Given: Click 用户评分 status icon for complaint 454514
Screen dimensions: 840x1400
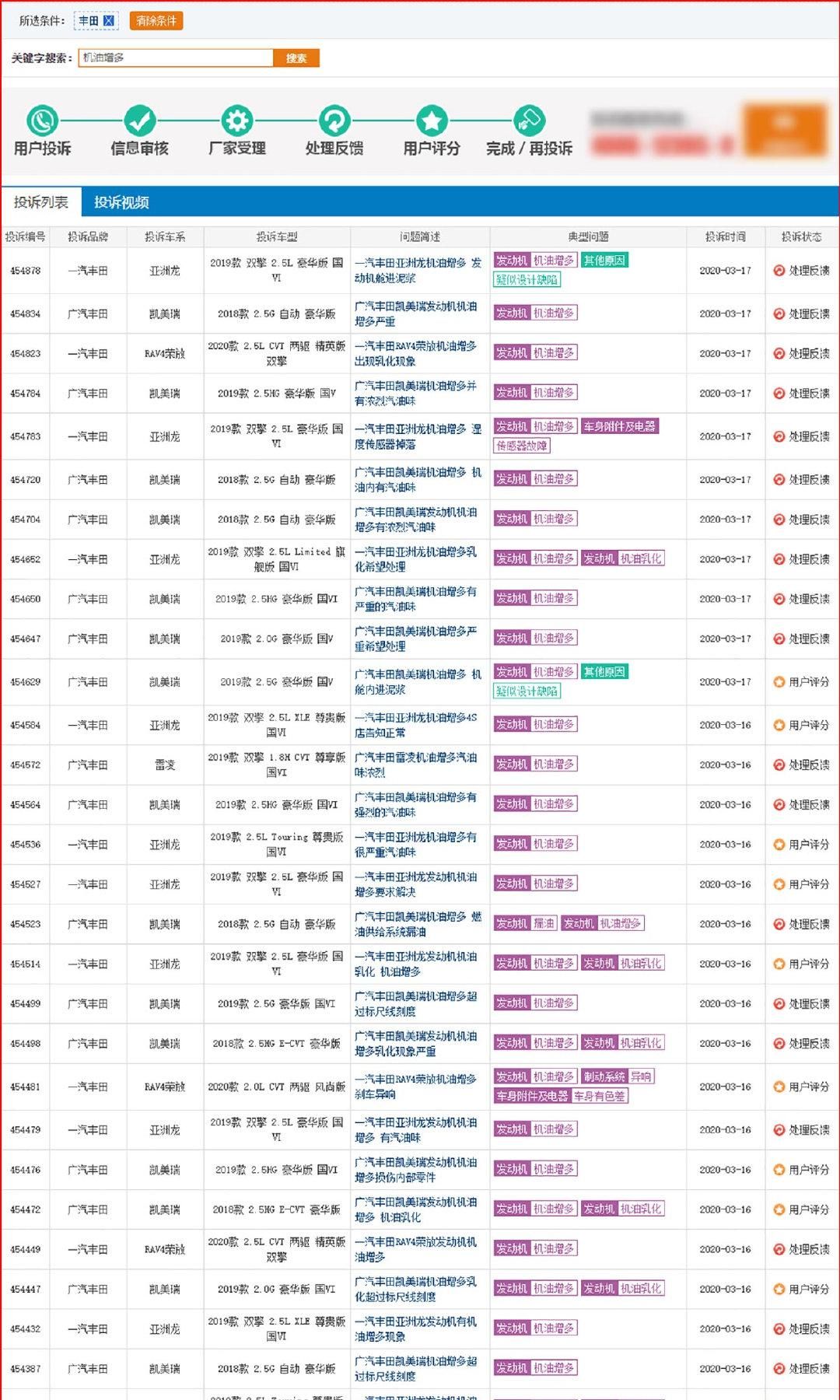Looking at the screenshot, I should (779, 964).
